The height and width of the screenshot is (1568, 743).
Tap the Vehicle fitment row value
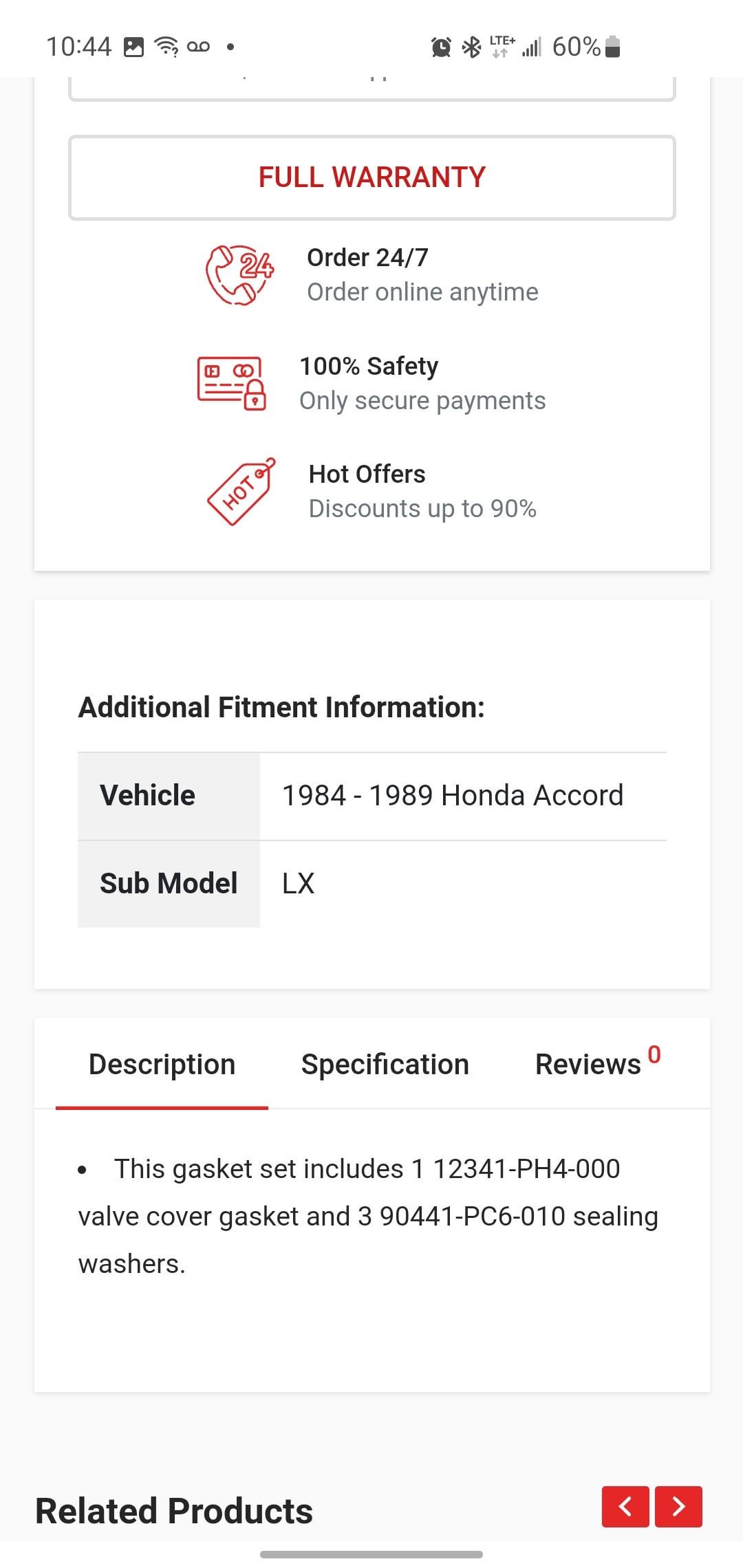(x=453, y=796)
